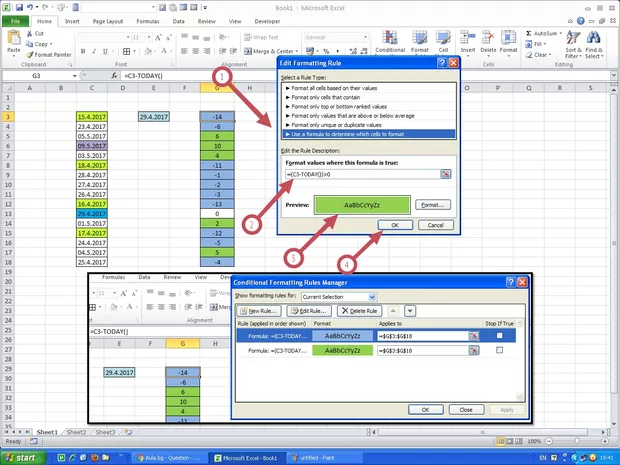620x465 pixels.
Task: Open the Font Size dropdown
Action: click(149, 38)
